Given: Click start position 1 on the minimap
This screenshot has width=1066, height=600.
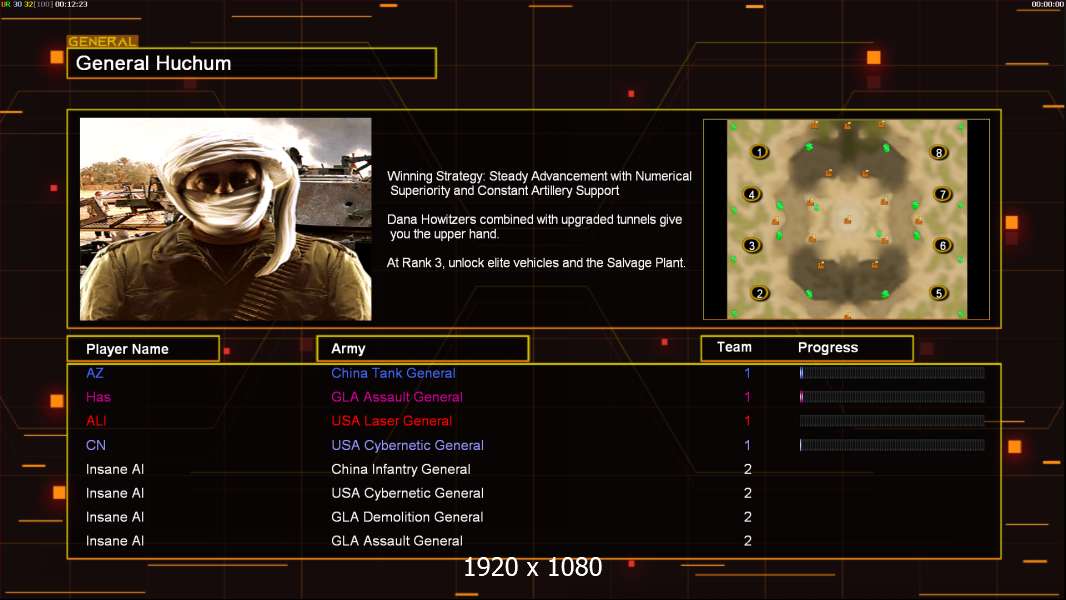Looking at the screenshot, I should pos(759,152).
